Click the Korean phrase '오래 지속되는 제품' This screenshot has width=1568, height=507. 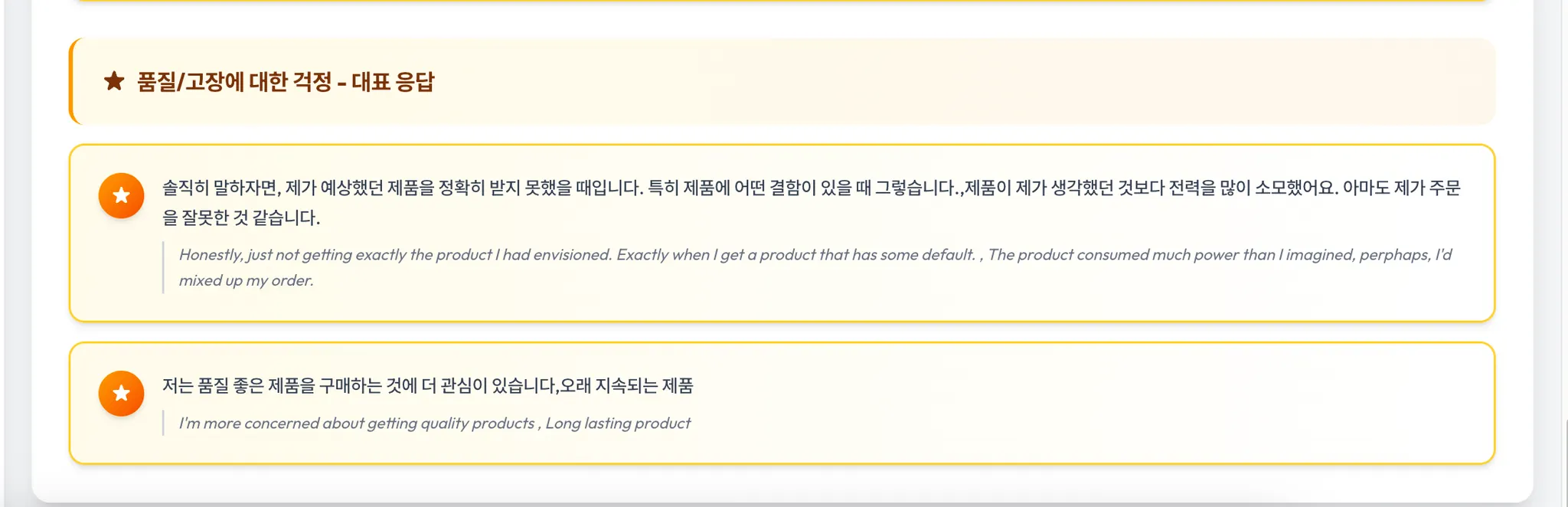pyautogui.click(x=626, y=386)
